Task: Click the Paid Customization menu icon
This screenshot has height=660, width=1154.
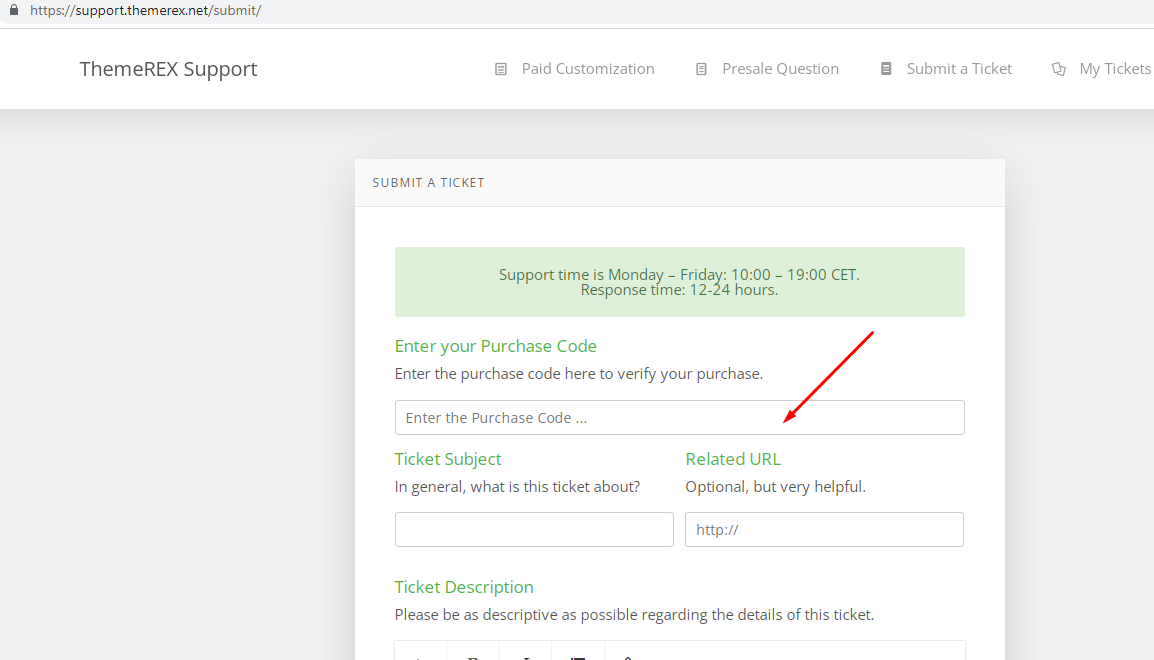Action: [x=500, y=69]
